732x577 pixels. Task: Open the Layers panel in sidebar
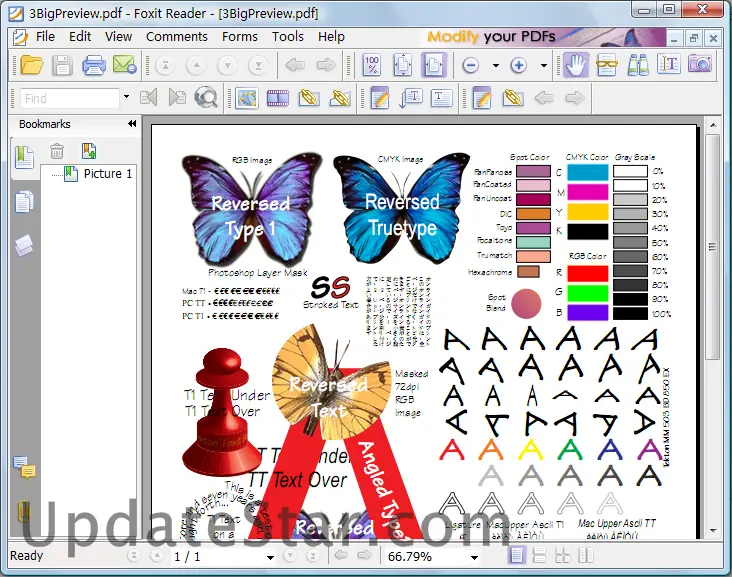(x=24, y=245)
